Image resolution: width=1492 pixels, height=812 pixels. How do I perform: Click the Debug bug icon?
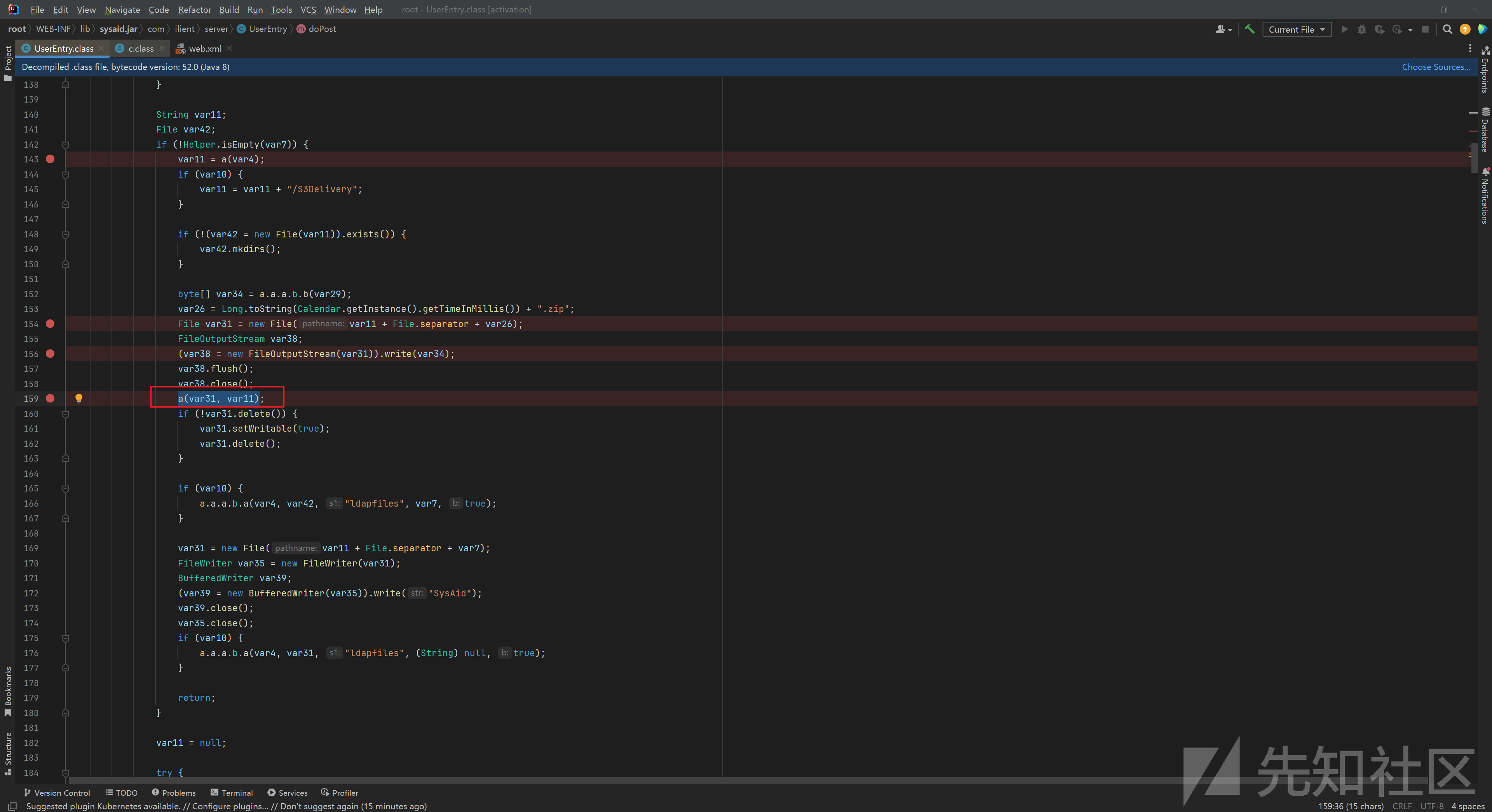1362,29
